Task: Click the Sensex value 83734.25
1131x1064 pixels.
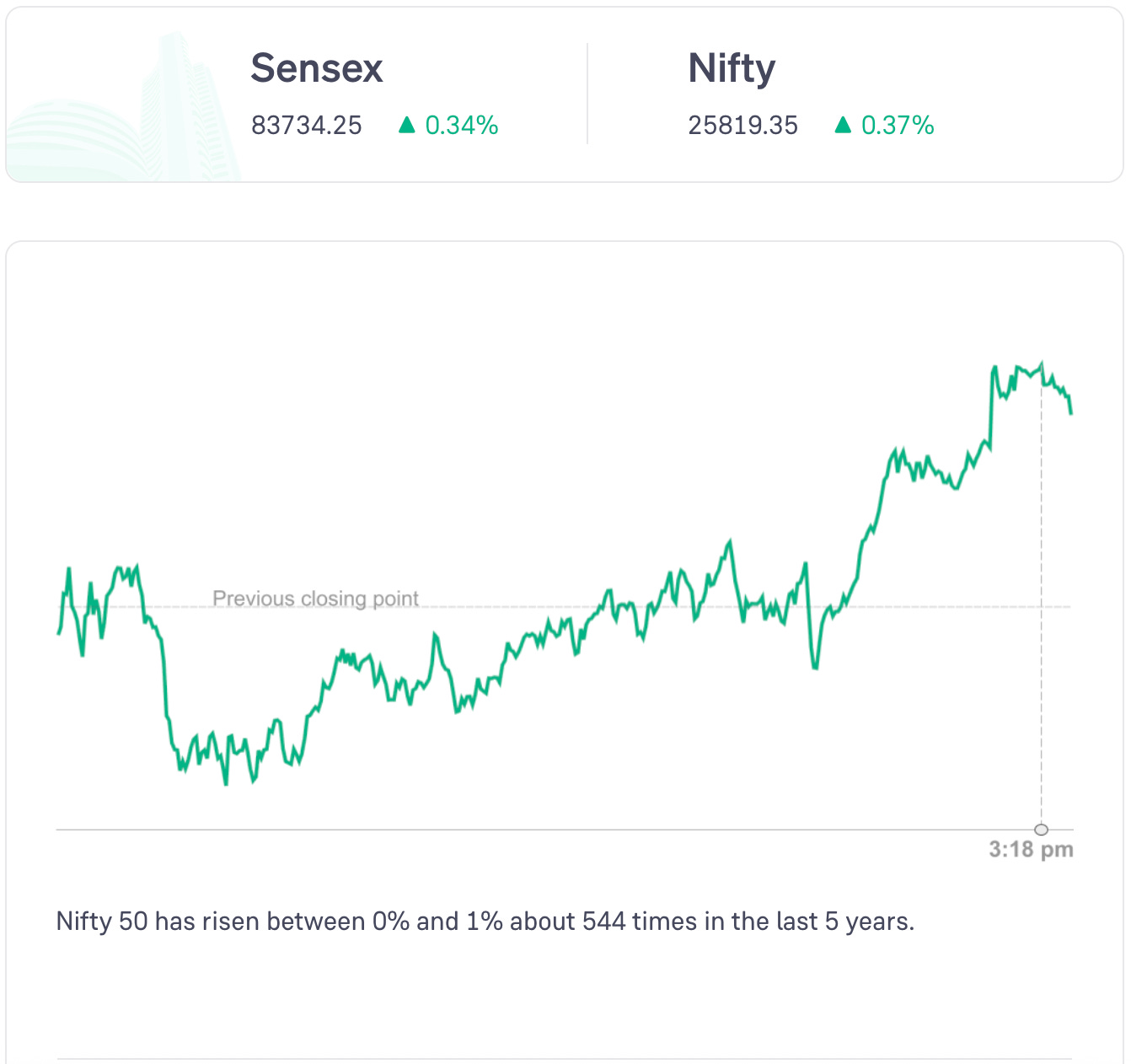Action: coord(307,126)
